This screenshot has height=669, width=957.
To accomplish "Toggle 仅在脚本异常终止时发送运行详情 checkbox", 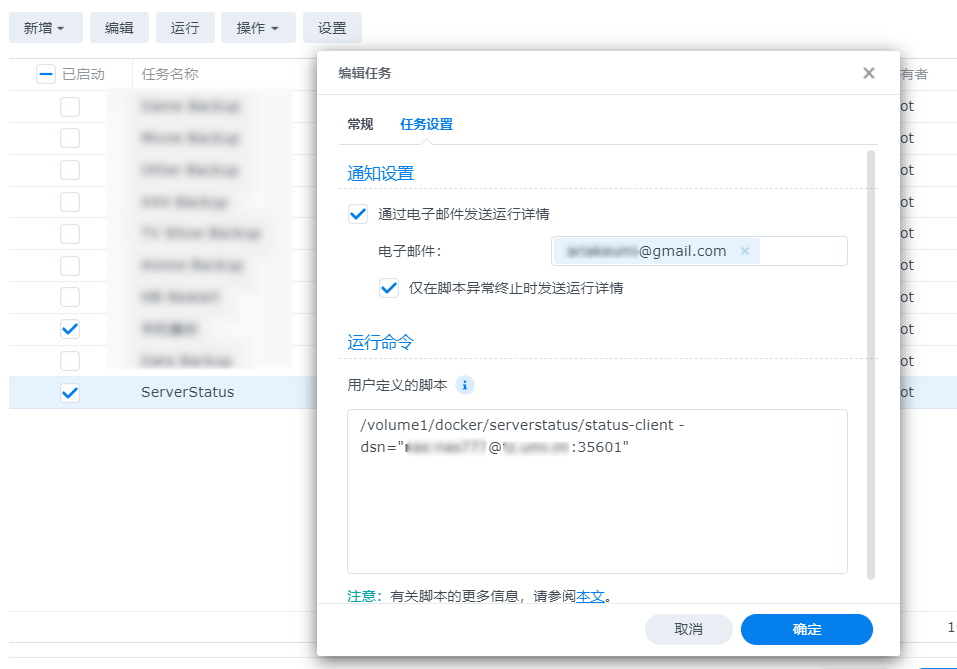I will click(389, 288).
